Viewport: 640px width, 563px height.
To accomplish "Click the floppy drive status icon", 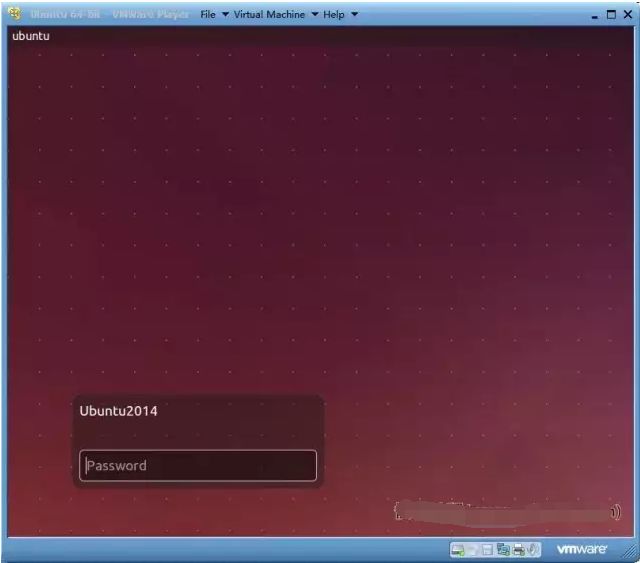I will [x=487, y=550].
